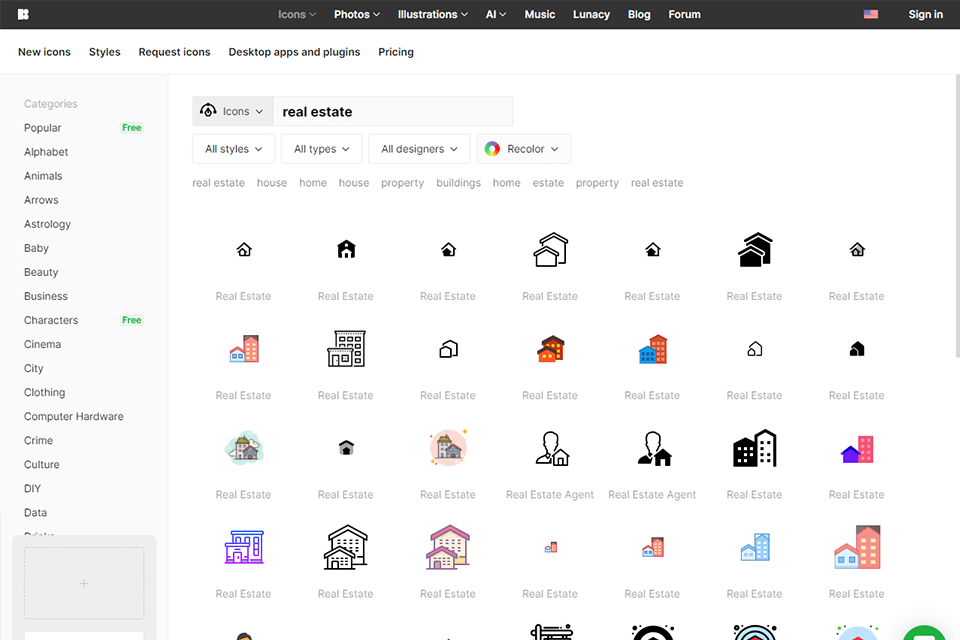This screenshot has height=640, width=960.
Task: View the Pricing page
Action: pos(396,52)
